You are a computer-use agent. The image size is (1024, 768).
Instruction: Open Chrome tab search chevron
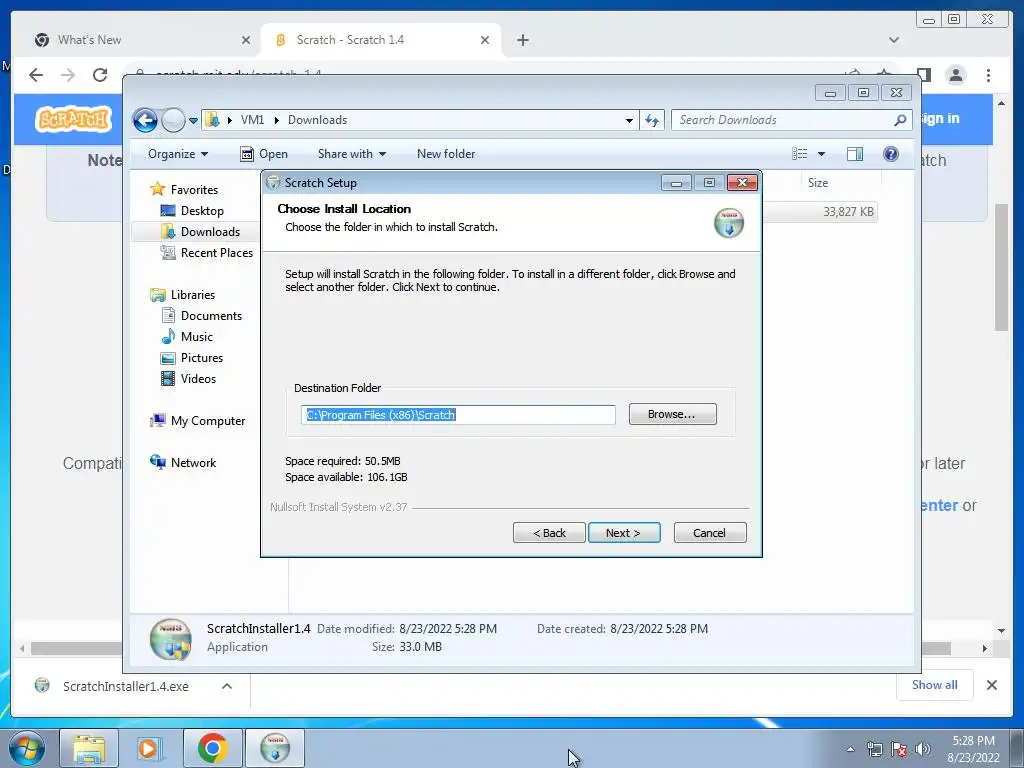click(x=894, y=40)
